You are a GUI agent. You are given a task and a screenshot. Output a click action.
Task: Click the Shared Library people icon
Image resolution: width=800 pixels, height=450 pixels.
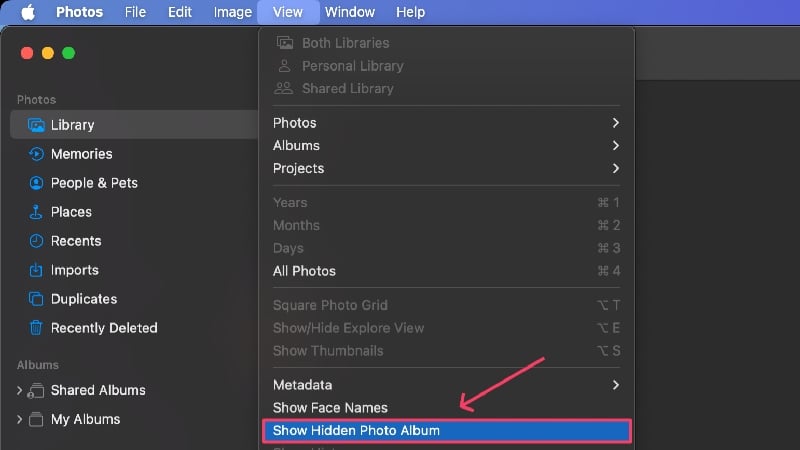[284, 88]
